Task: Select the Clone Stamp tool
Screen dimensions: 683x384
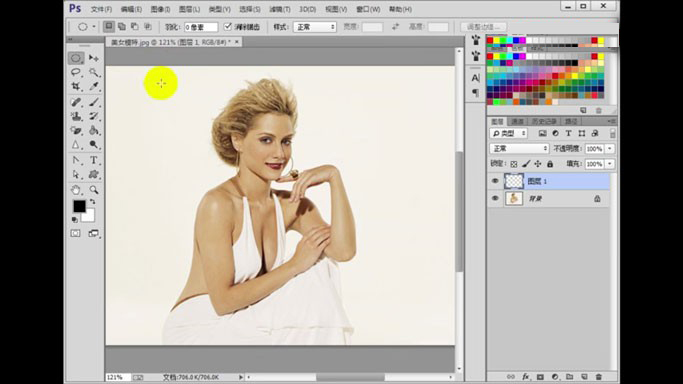Action: pos(76,116)
